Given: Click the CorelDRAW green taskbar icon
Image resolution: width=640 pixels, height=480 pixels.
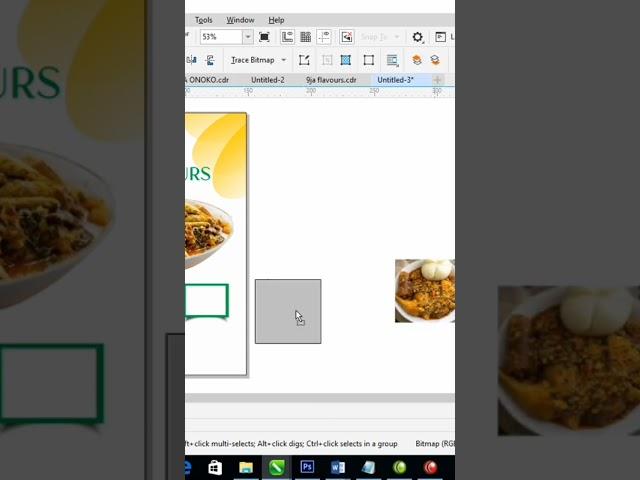Looking at the screenshot, I should [276, 468].
